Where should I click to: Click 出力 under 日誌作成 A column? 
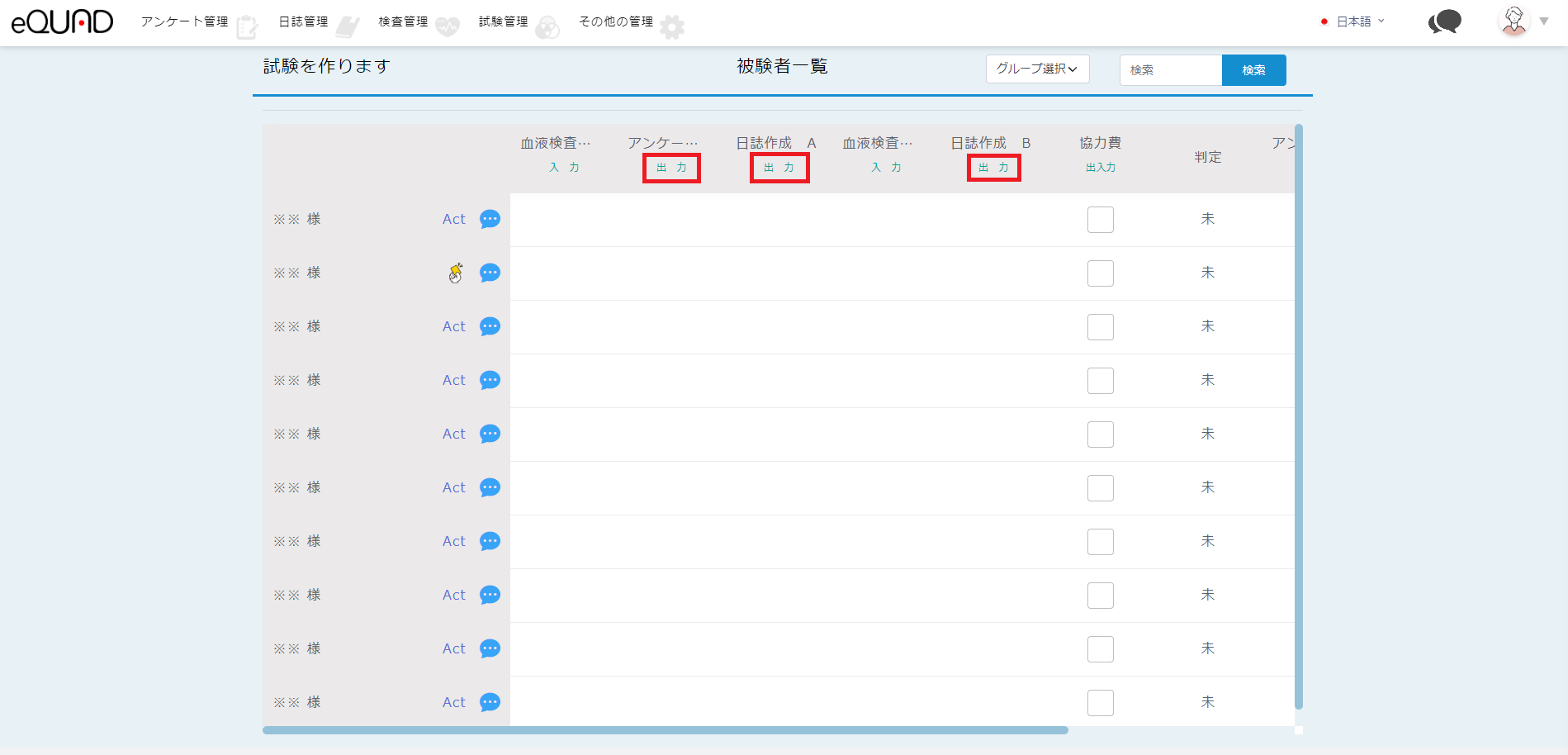[x=779, y=168]
